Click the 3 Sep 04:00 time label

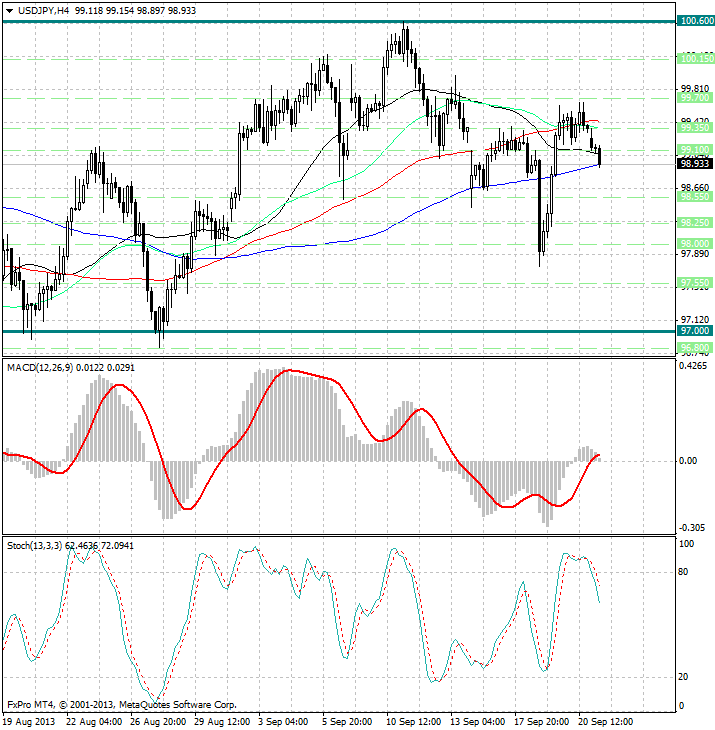pyautogui.click(x=283, y=722)
